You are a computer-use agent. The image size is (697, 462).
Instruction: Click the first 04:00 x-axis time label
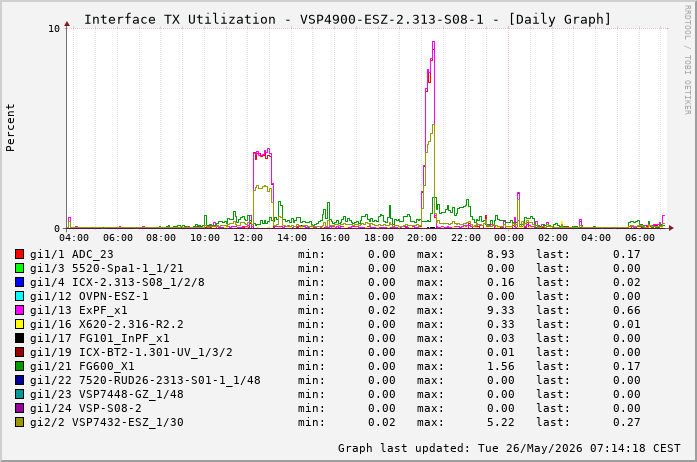74,238
